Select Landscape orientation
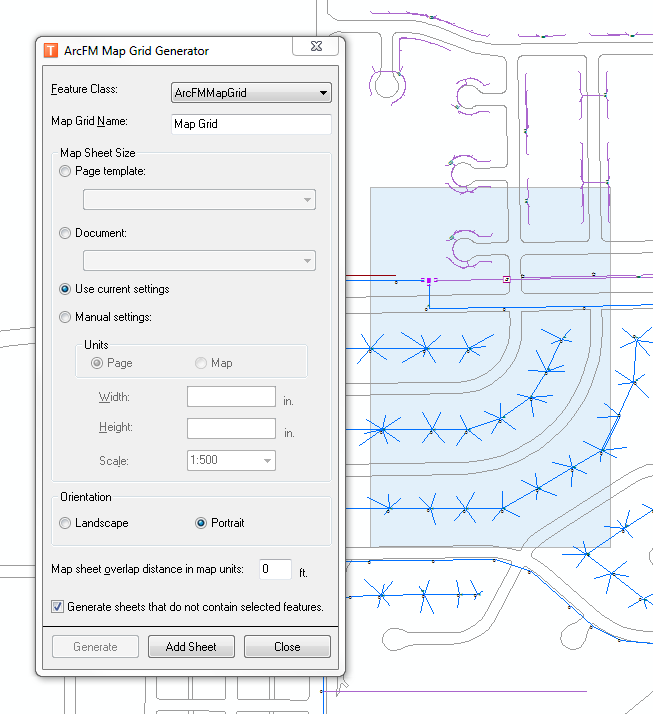Viewport: 653px width, 714px height. 65,523
